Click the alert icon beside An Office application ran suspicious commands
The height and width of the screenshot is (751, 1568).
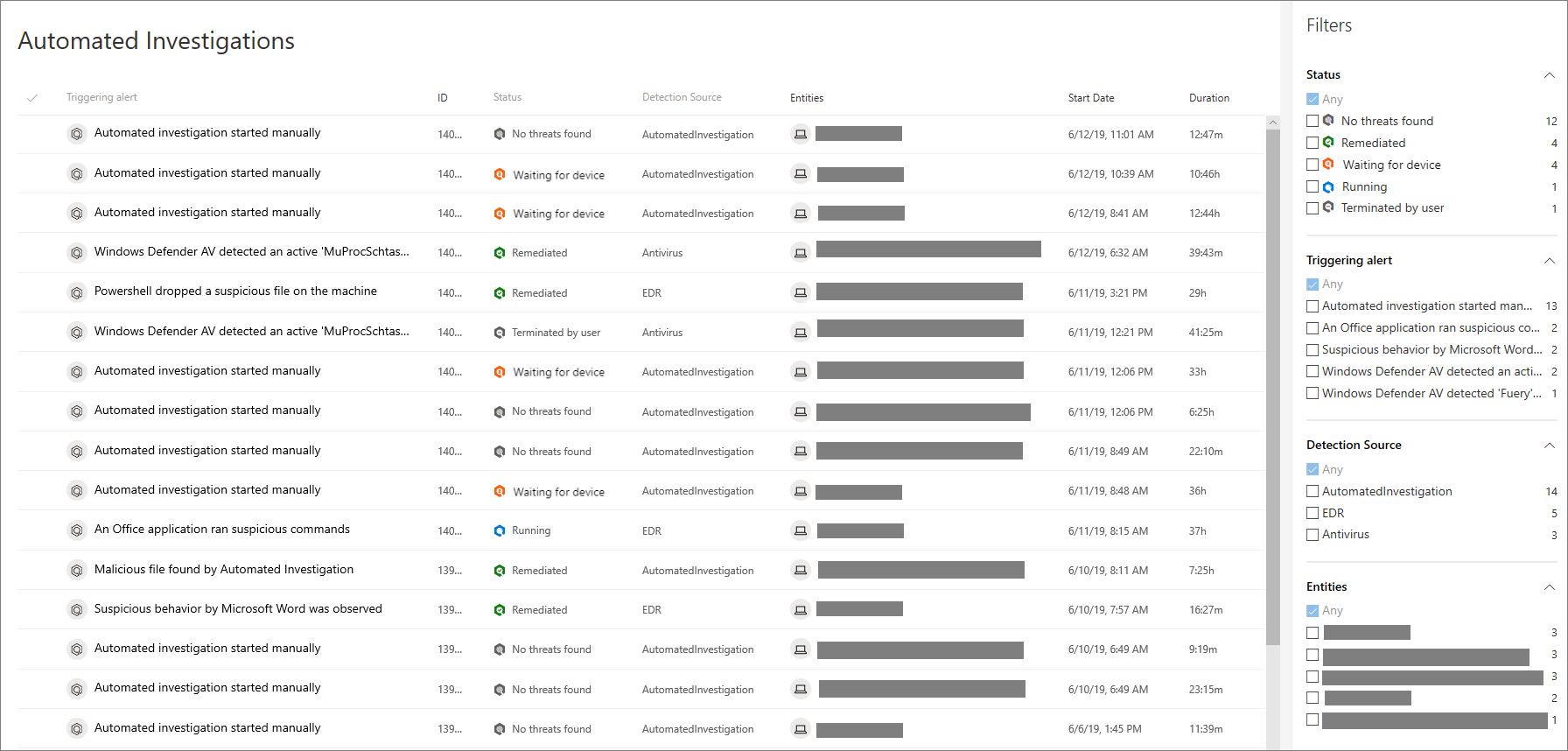pyautogui.click(x=77, y=530)
